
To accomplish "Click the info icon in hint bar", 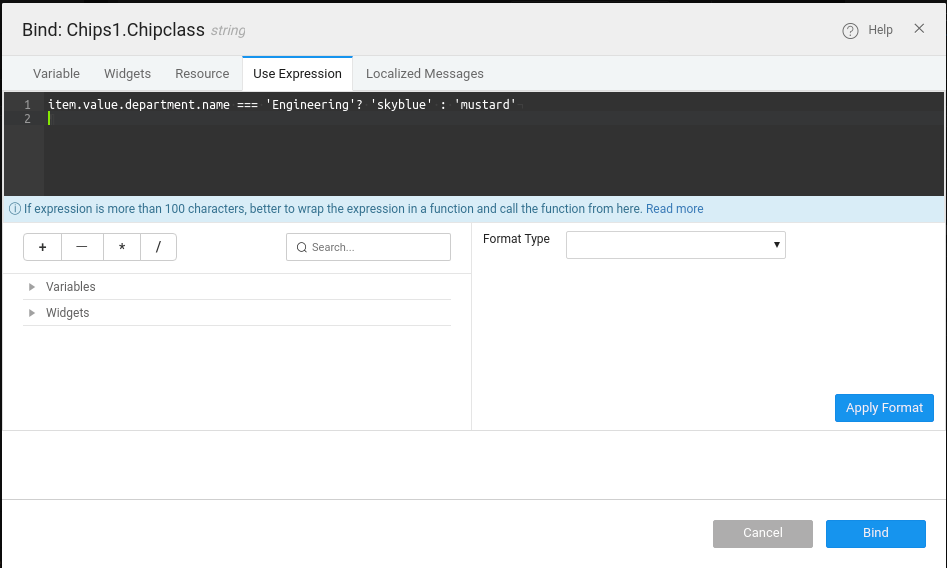I will point(15,209).
